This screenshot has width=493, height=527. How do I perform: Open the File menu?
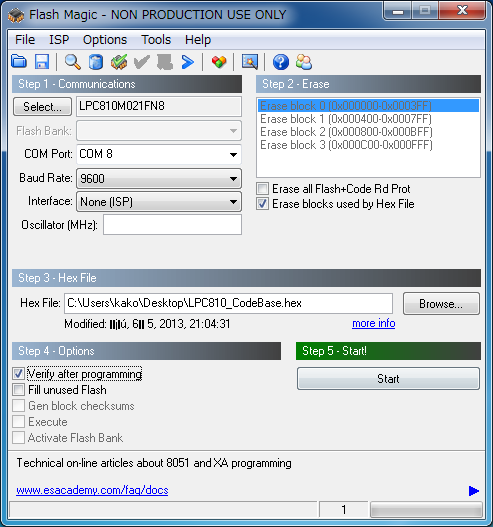coord(25,40)
